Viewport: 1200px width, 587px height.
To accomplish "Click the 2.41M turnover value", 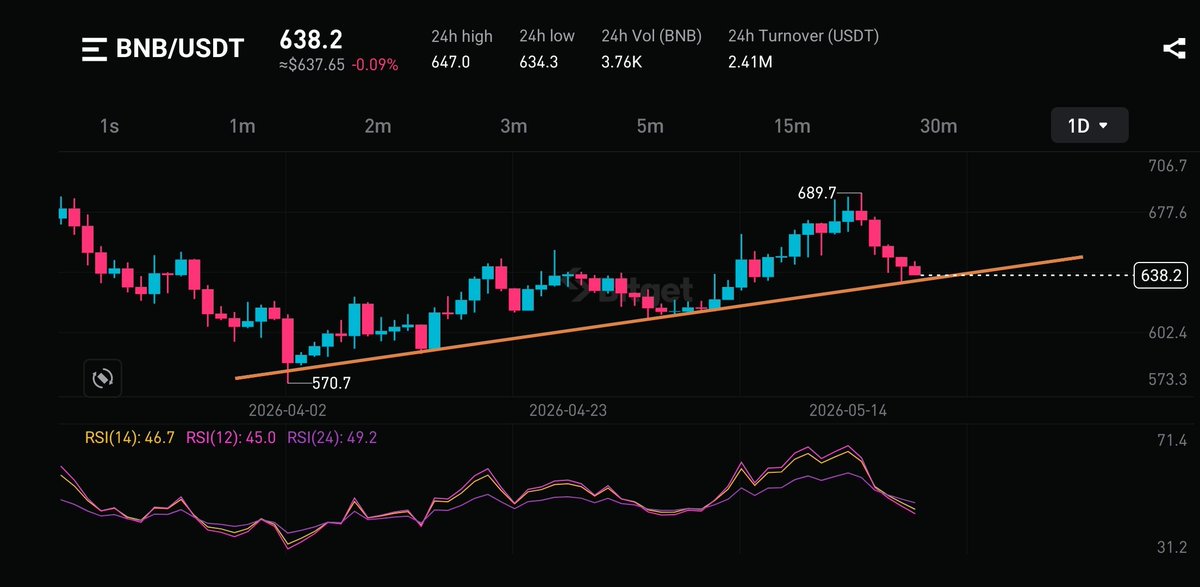I will tap(750, 62).
